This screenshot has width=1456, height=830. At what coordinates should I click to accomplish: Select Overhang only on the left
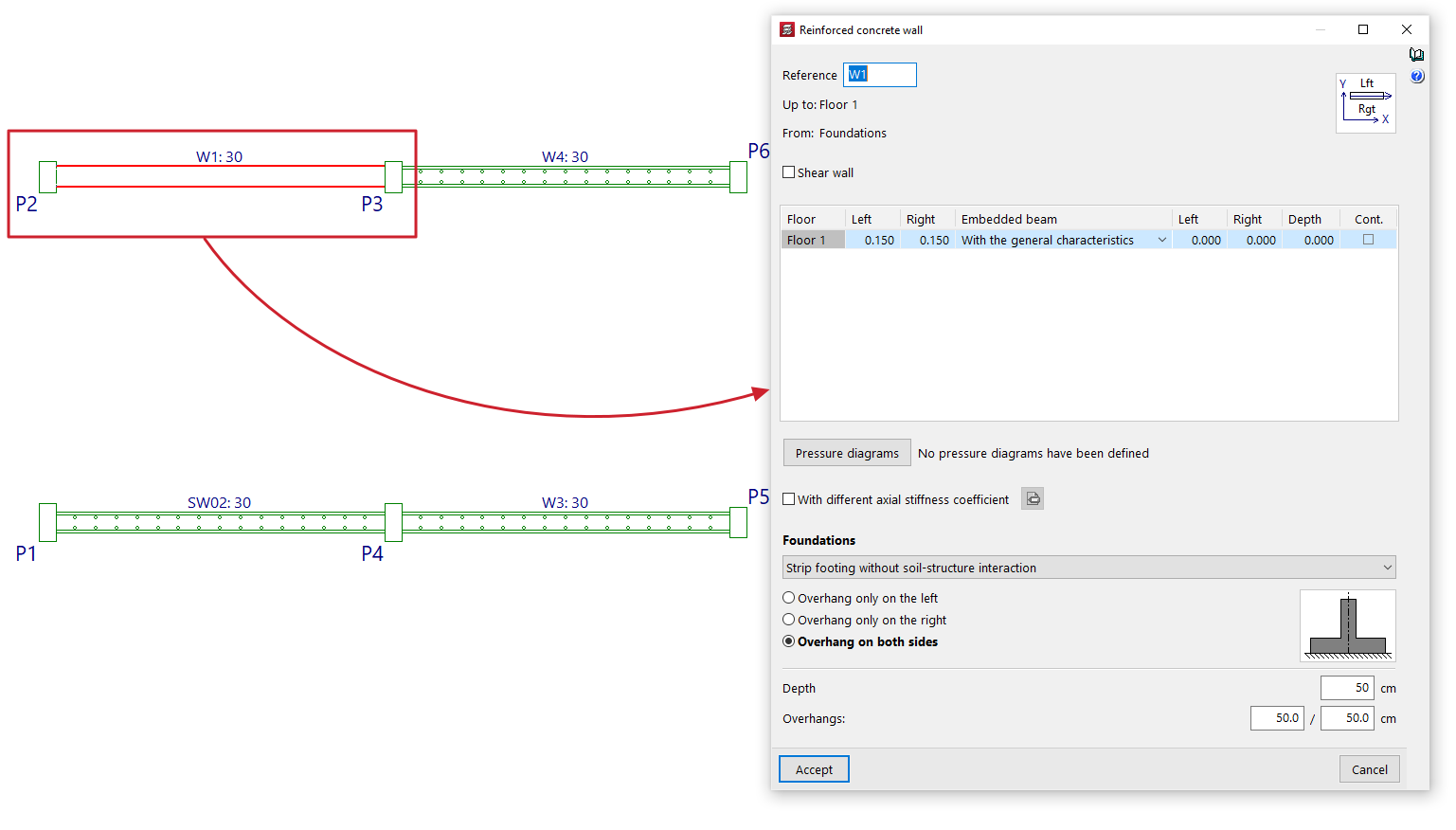(x=788, y=598)
